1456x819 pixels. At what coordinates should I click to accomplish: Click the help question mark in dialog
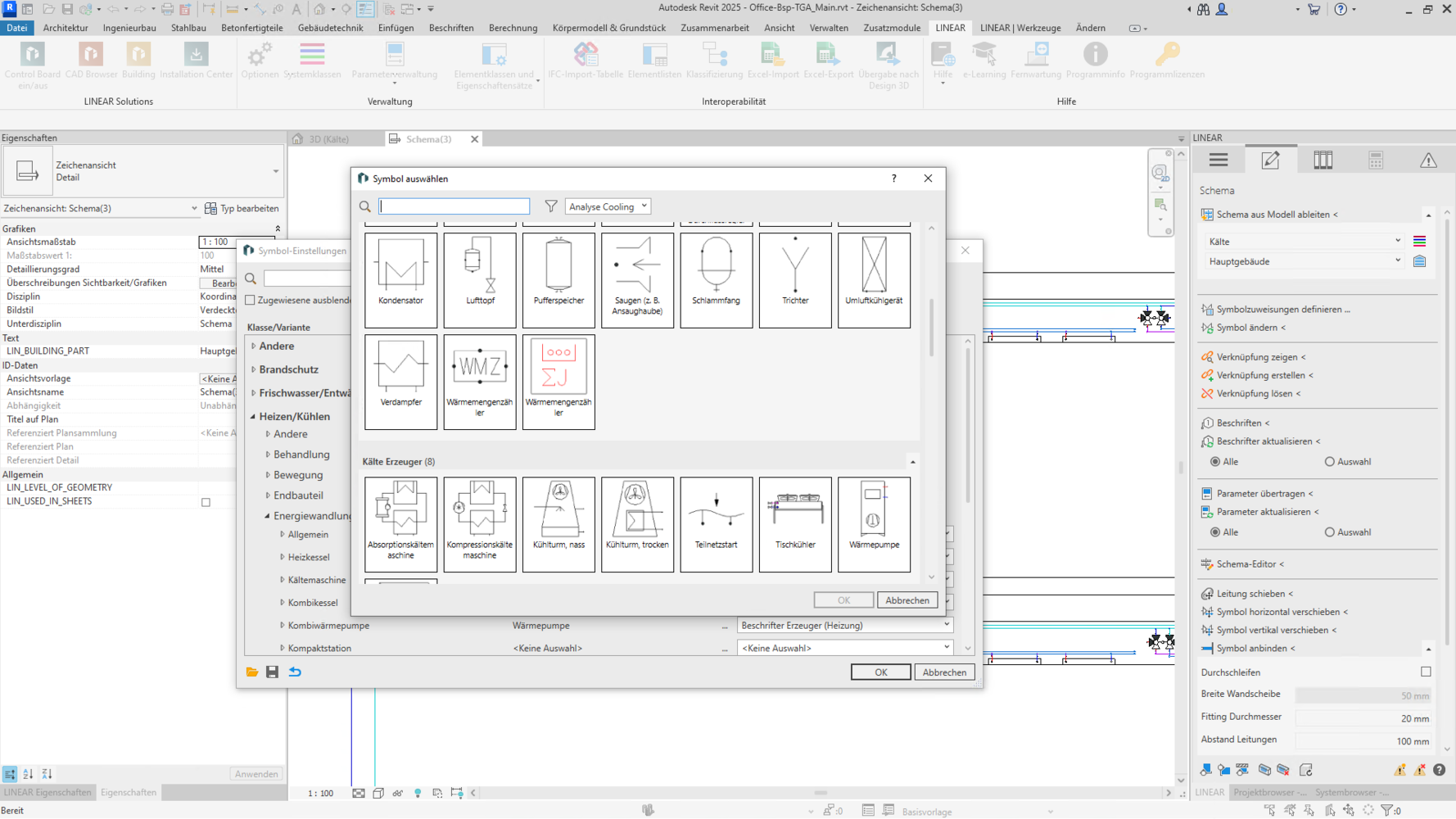[893, 179]
